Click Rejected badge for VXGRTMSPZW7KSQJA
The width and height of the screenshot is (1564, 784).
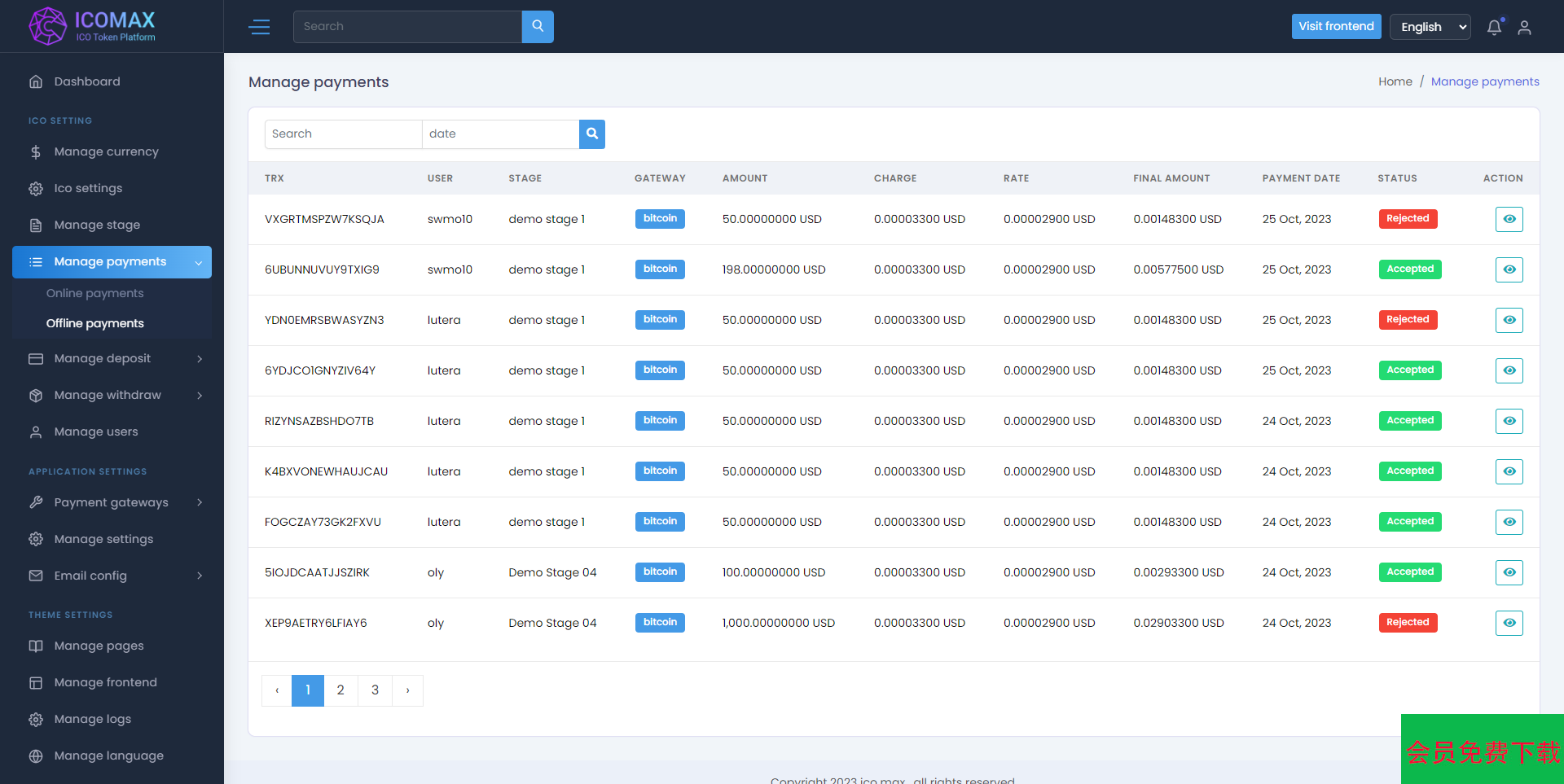coord(1408,219)
